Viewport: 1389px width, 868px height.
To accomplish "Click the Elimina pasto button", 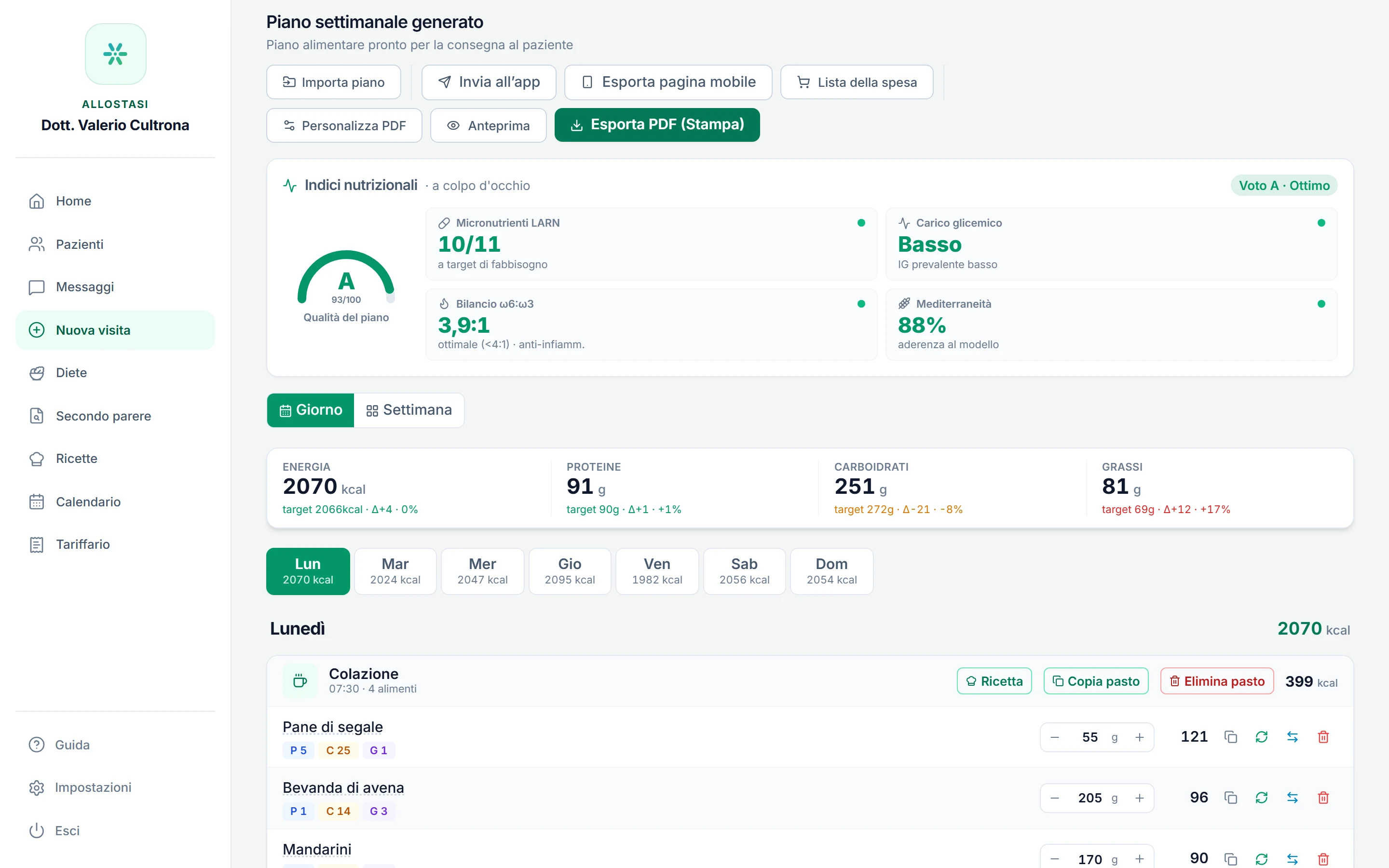I will (1217, 681).
